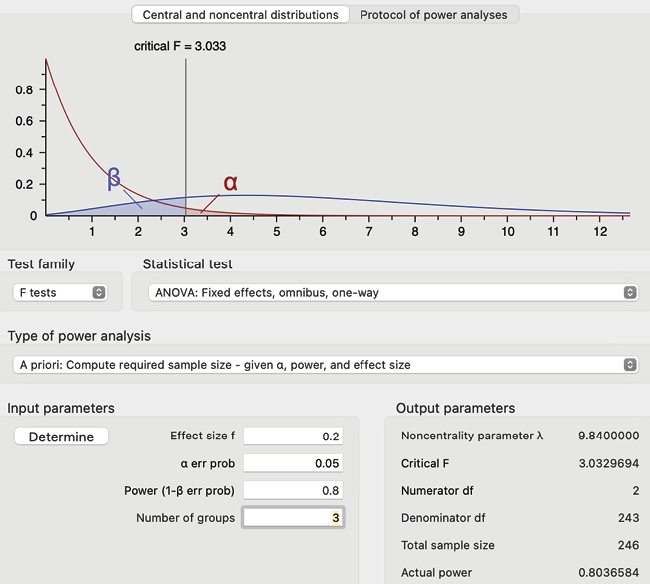650x584 pixels.
Task: Open the Test family F tests dropdown
Action: [x=61, y=293]
